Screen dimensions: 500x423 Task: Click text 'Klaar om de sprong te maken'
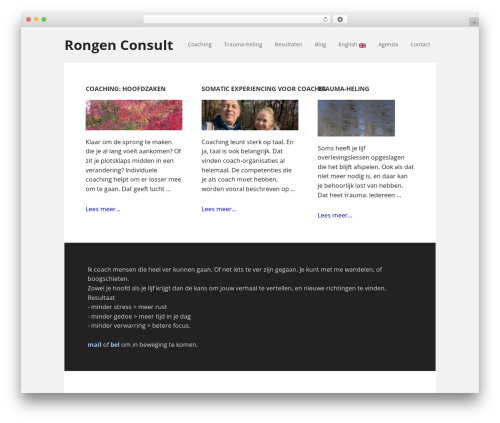click(129, 142)
